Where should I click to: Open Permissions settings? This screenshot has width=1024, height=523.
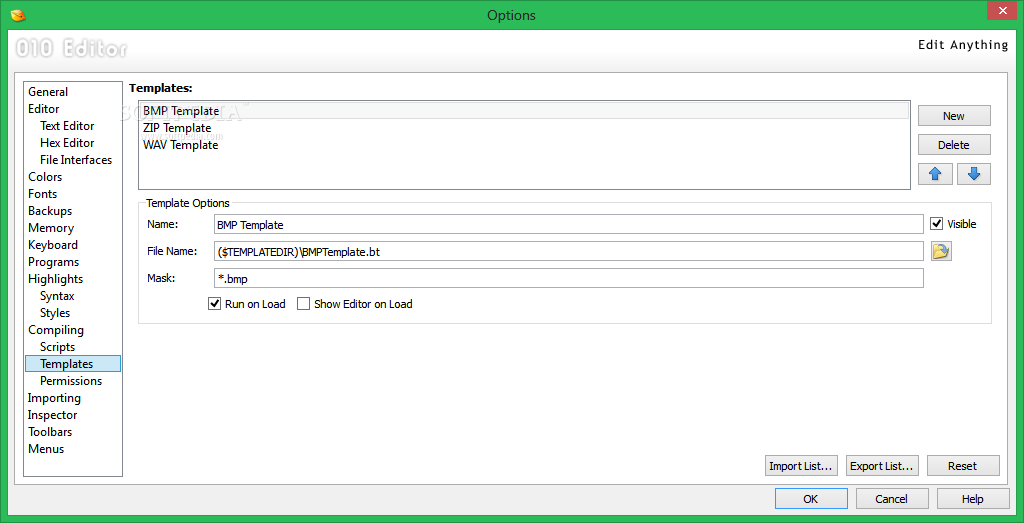pos(71,381)
